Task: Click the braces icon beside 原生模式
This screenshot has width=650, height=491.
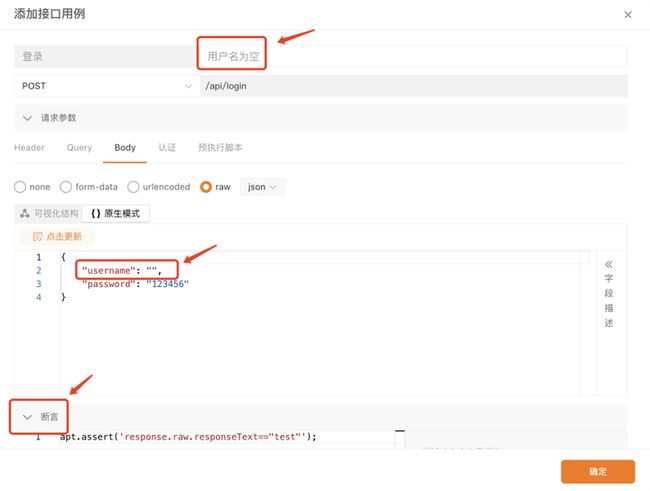Action: (96, 214)
